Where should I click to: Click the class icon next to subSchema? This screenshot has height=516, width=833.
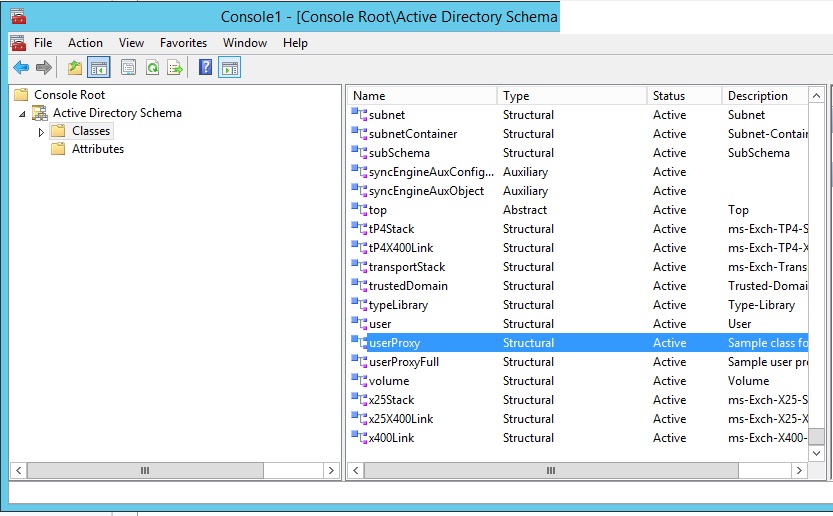point(359,153)
